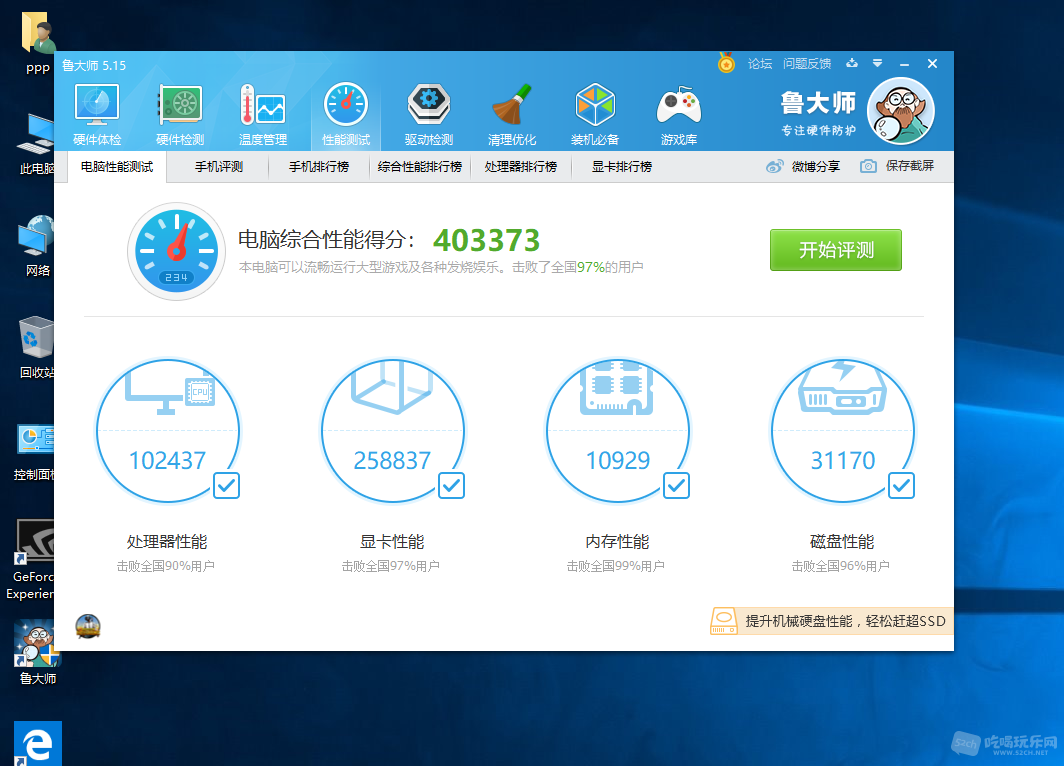This screenshot has width=1064, height=766.
Task: Open the 网络 network desktop icon
Action: [x=36, y=245]
